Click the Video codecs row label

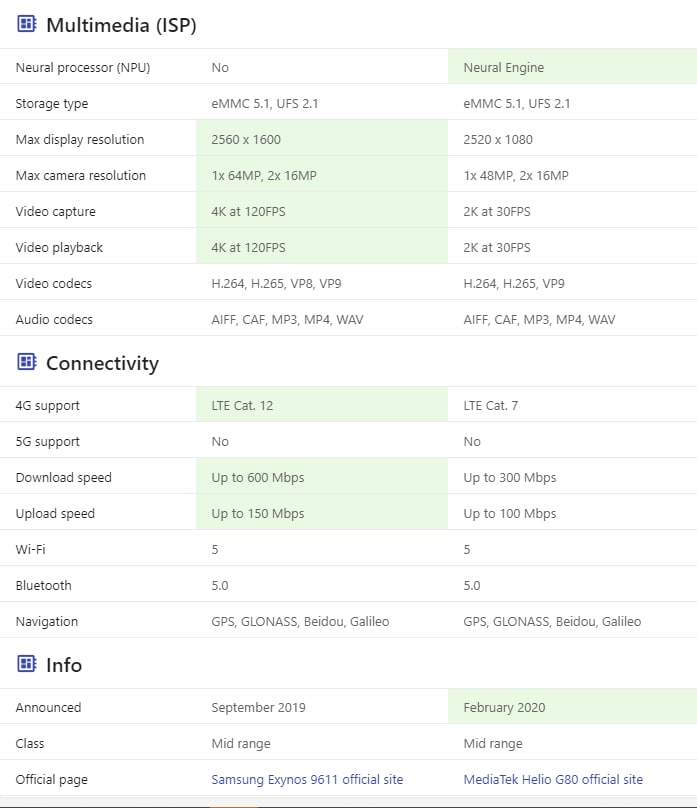pos(54,283)
